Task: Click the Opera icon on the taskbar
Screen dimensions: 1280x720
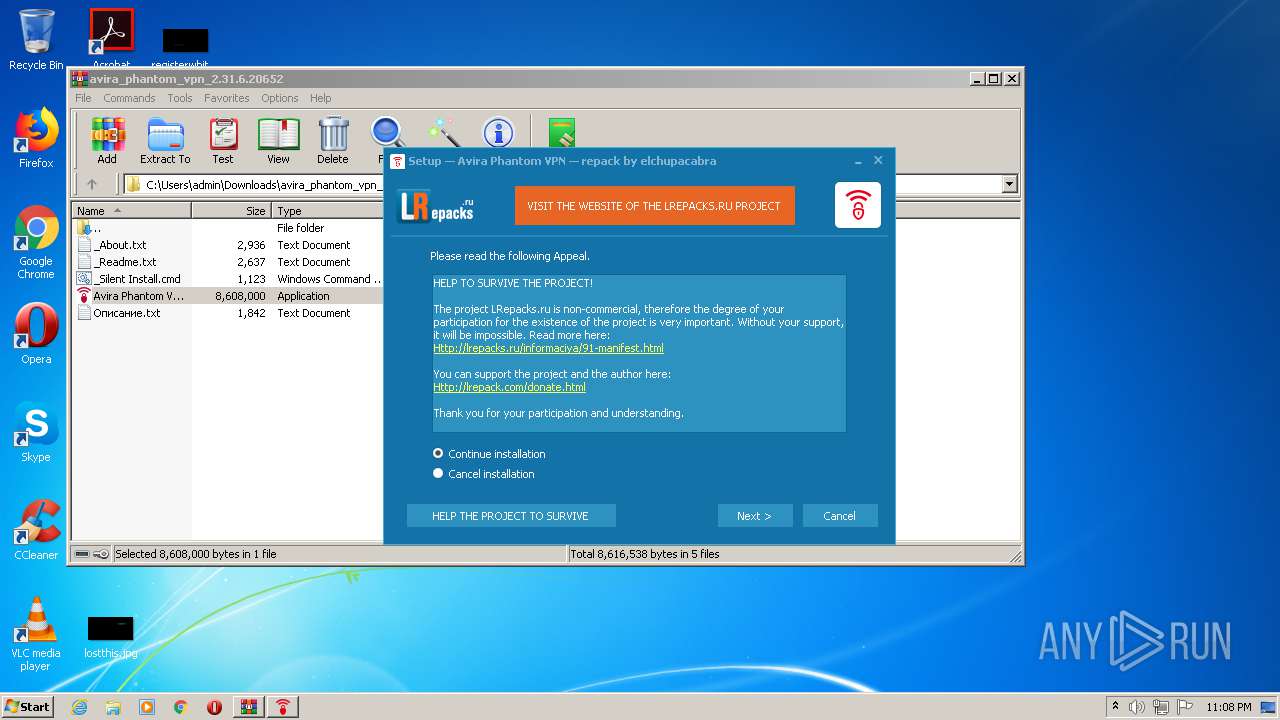Action: [x=214, y=707]
